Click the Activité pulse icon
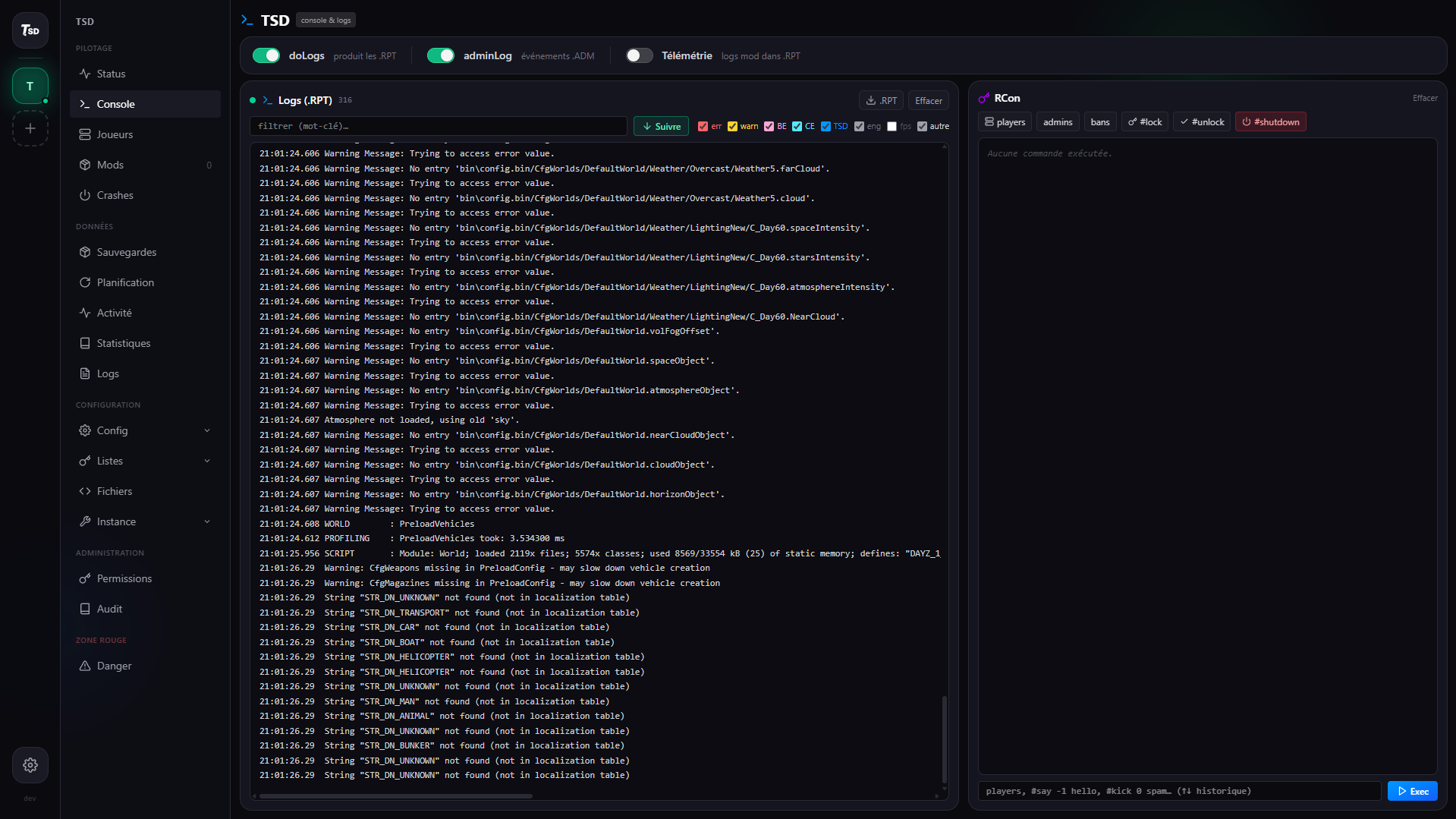 pos(85,313)
